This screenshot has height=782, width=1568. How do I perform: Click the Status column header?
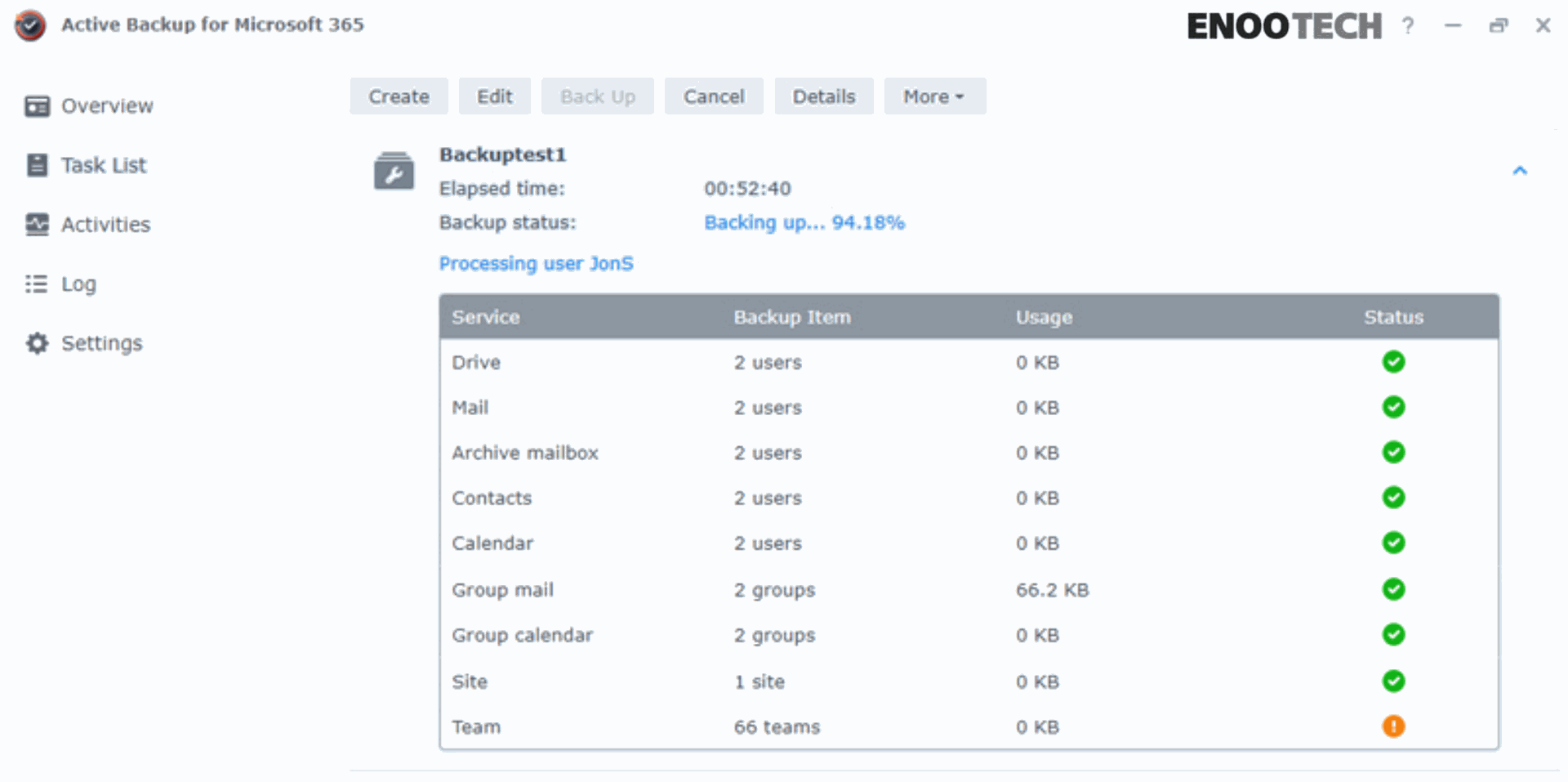tap(1393, 317)
